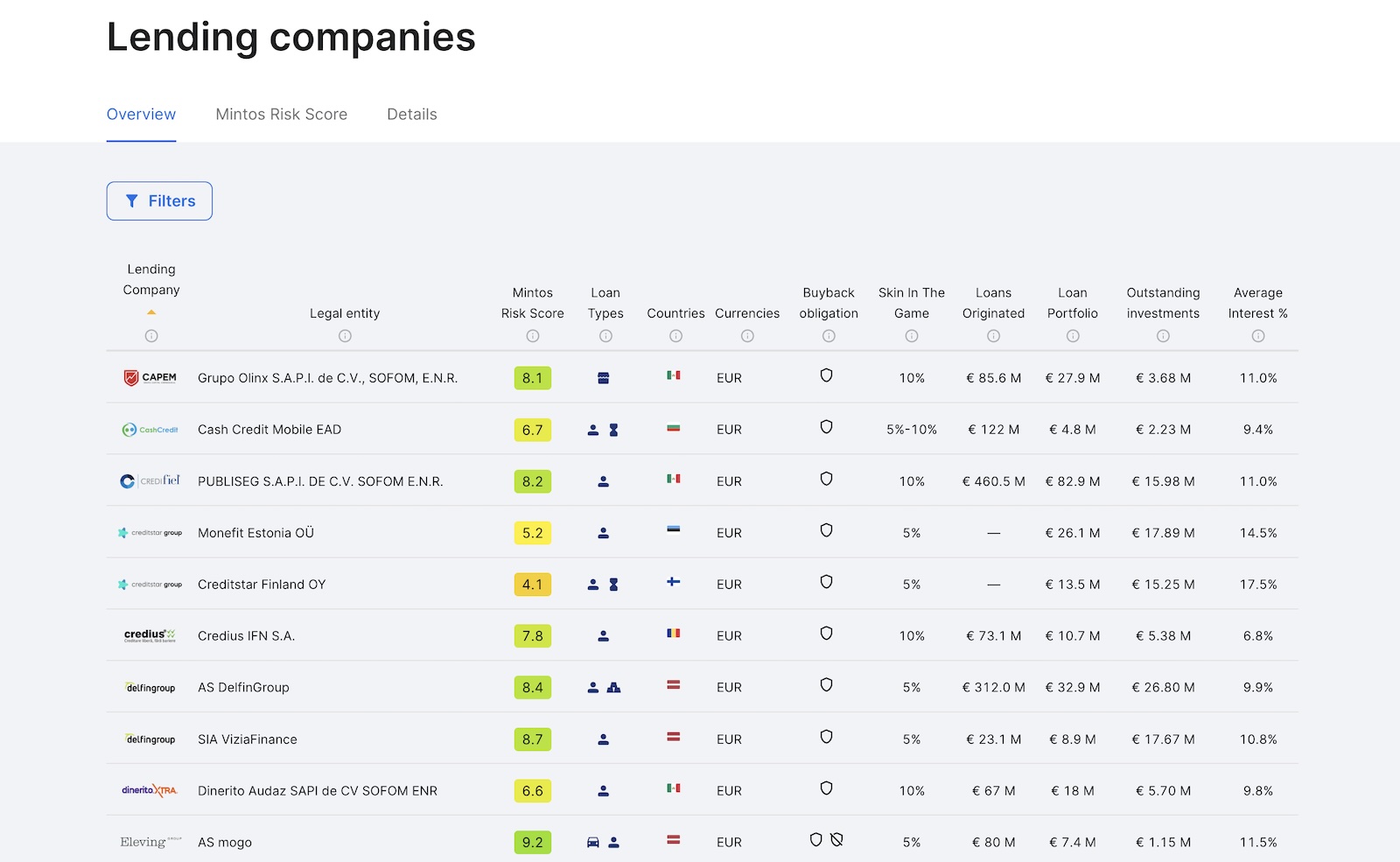
Task: Click info icon under Average Interest % header
Action: click(1257, 336)
